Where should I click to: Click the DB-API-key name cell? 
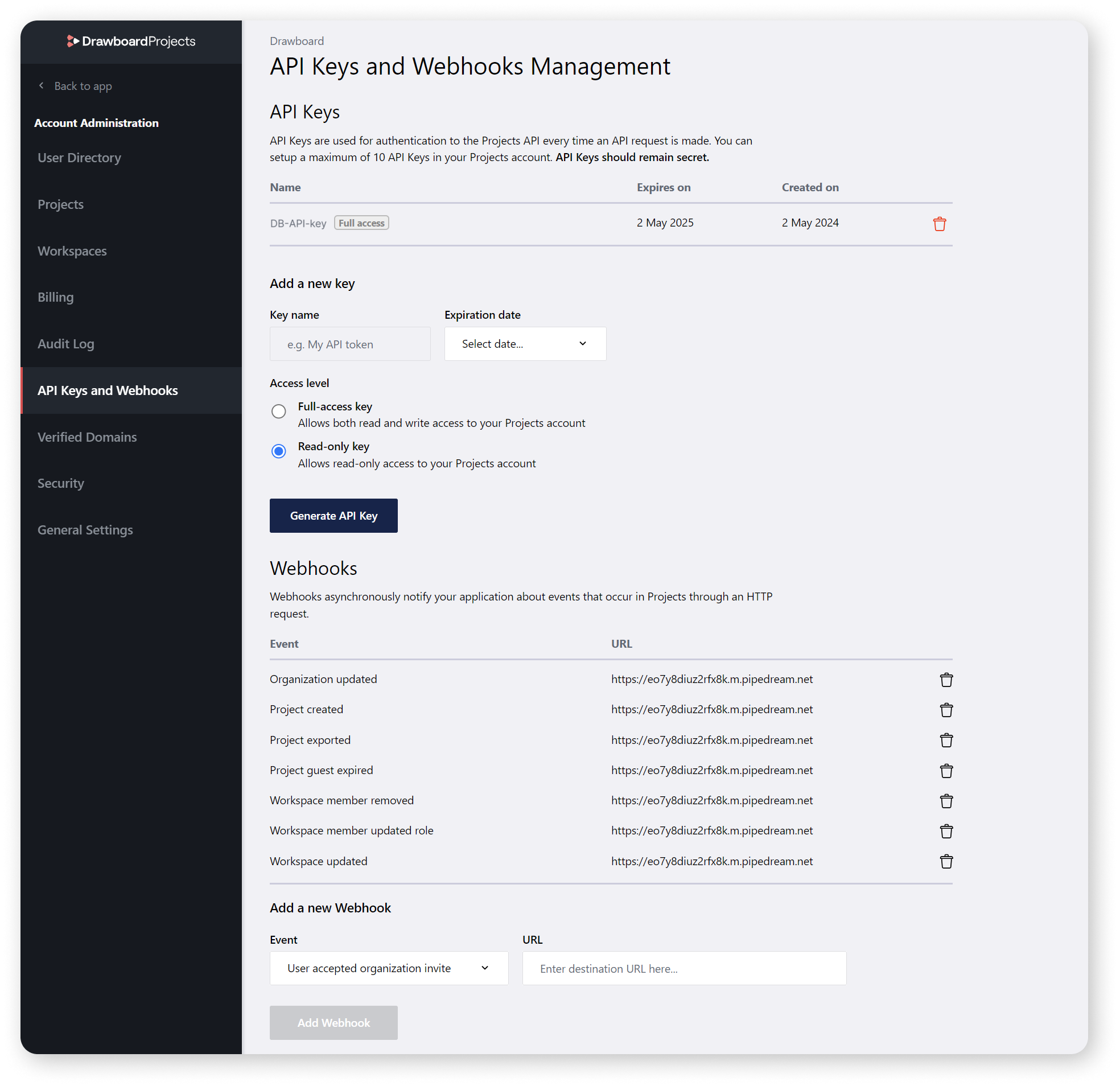coord(298,224)
